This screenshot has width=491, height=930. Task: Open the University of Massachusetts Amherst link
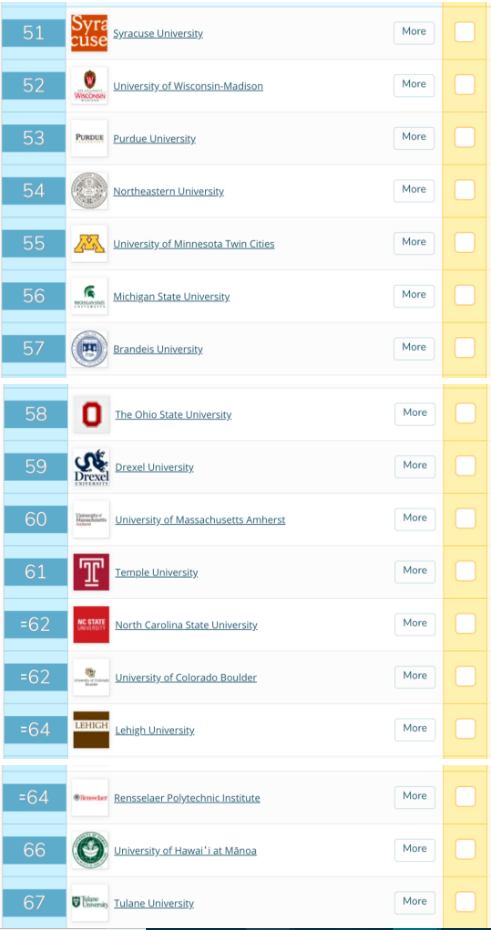[x=200, y=520]
